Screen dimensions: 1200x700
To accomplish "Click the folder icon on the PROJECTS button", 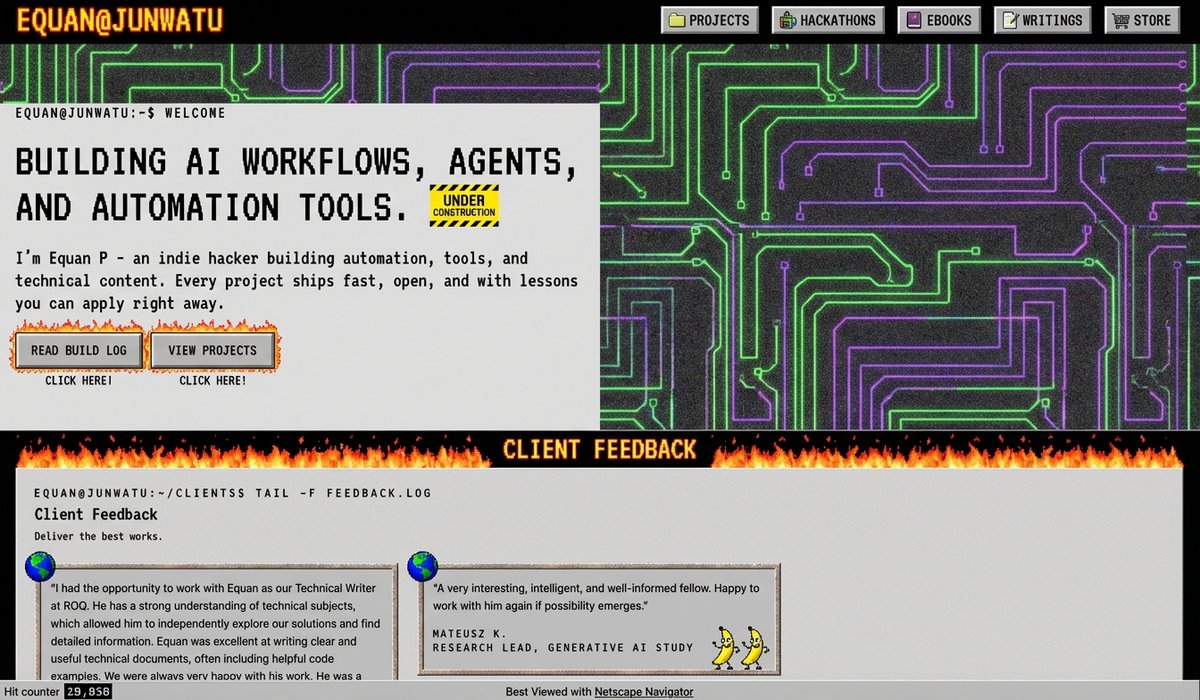I will point(678,19).
